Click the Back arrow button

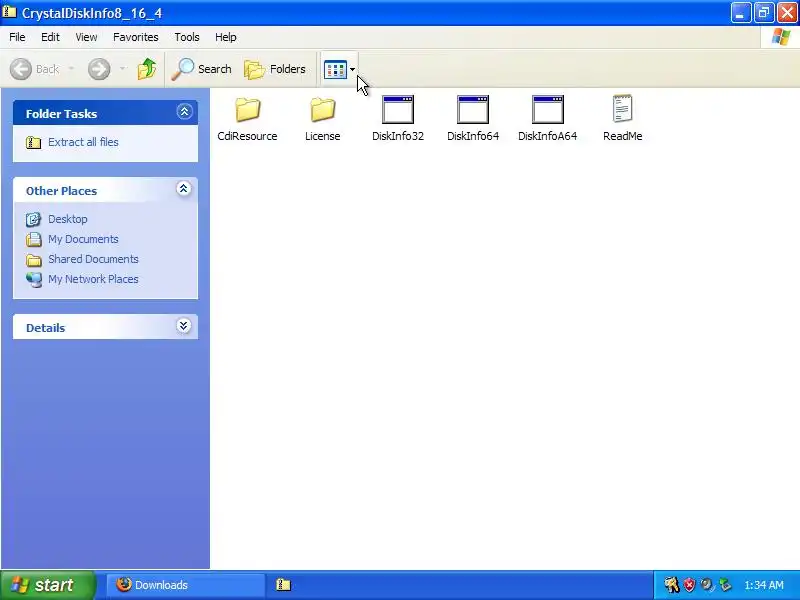pyautogui.click(x=34, y=69)
